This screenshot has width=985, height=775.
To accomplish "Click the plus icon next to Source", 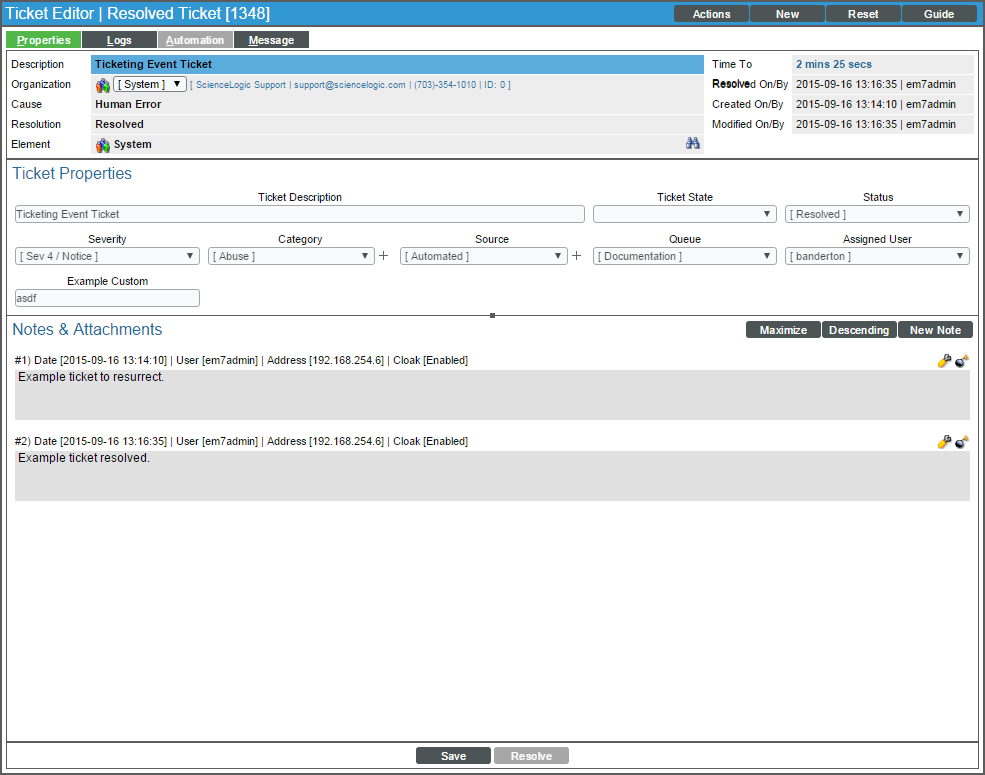I will click(x=576, y=256).
